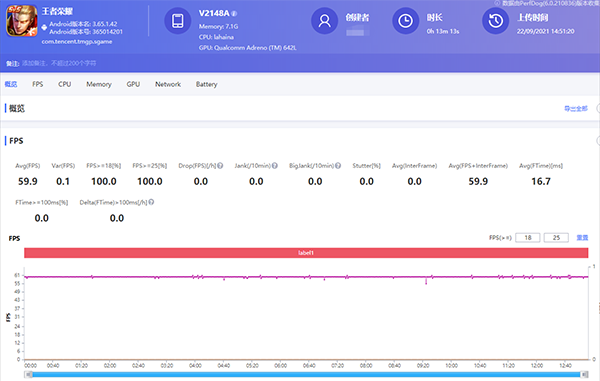Screen dimensions: 600x381
Task: Click the FTime>=100ms[%] value 0.0
Action: [x=41, y=218]
